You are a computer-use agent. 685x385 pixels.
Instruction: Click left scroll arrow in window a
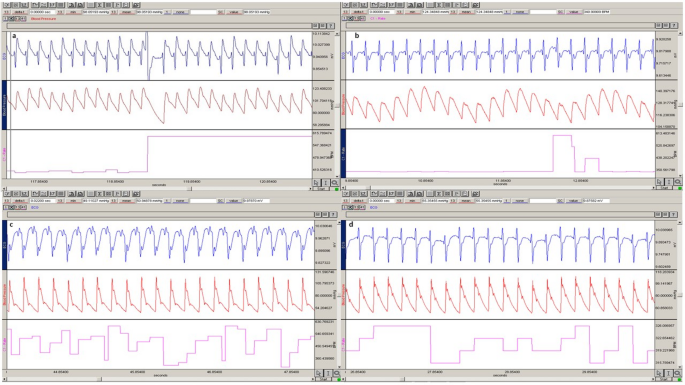[x=3, y=189]
